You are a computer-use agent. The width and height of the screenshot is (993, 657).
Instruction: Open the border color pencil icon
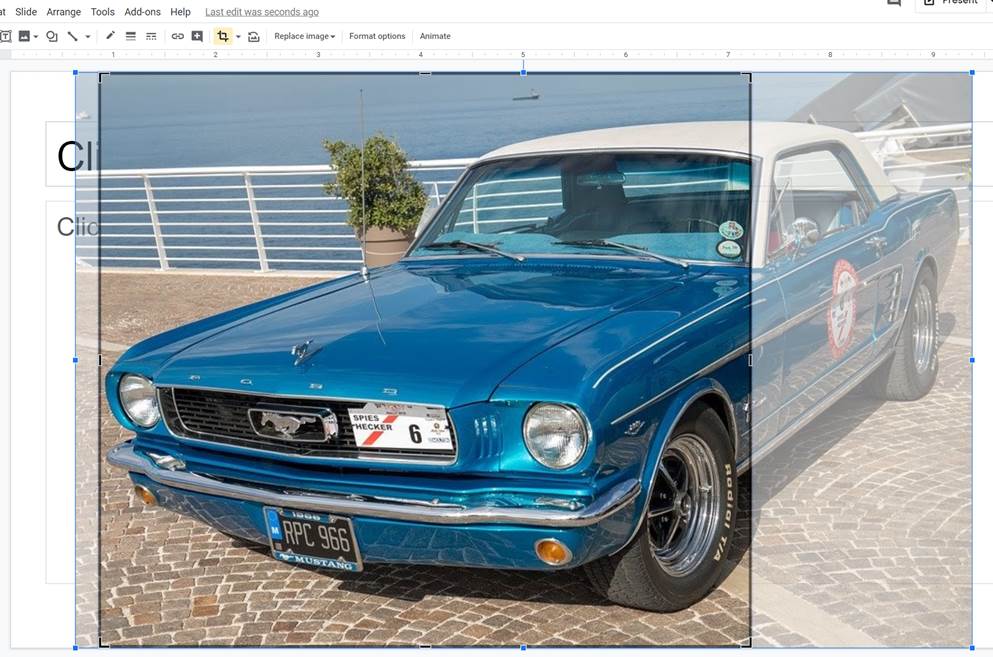110,36
